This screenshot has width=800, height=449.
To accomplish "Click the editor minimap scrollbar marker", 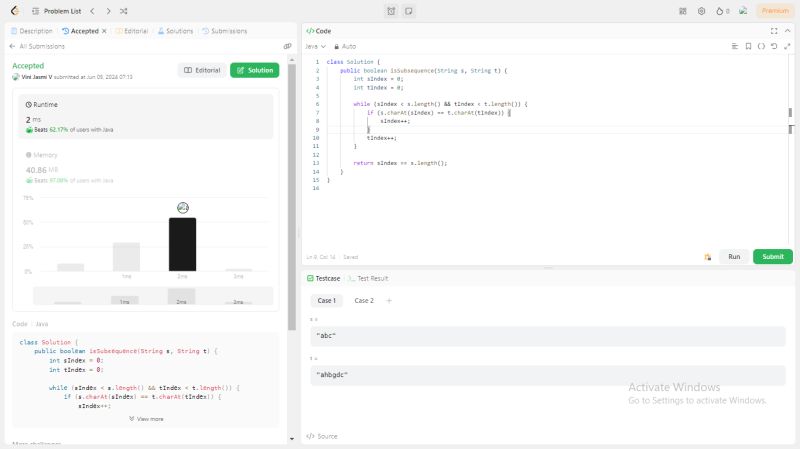I will coord(790,112).
